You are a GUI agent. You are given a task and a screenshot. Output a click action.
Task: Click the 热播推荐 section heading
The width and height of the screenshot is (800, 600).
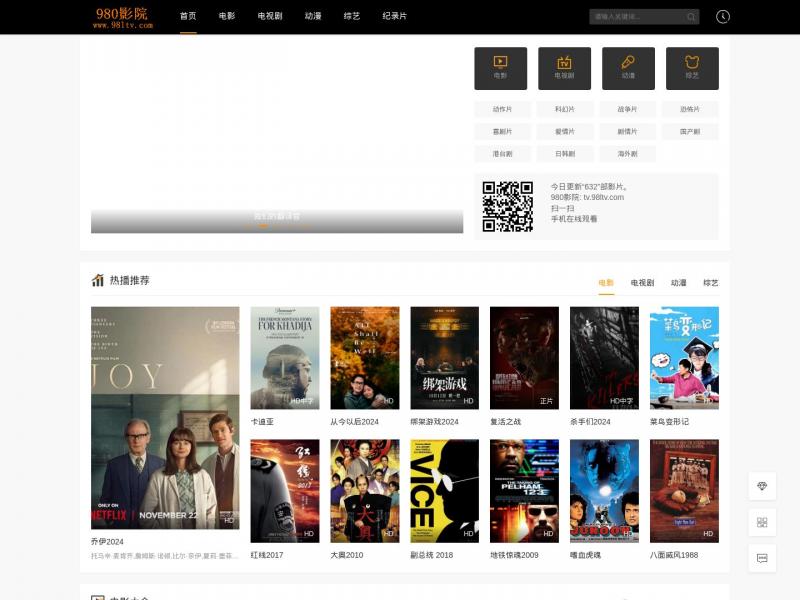(x=130, y=280)
